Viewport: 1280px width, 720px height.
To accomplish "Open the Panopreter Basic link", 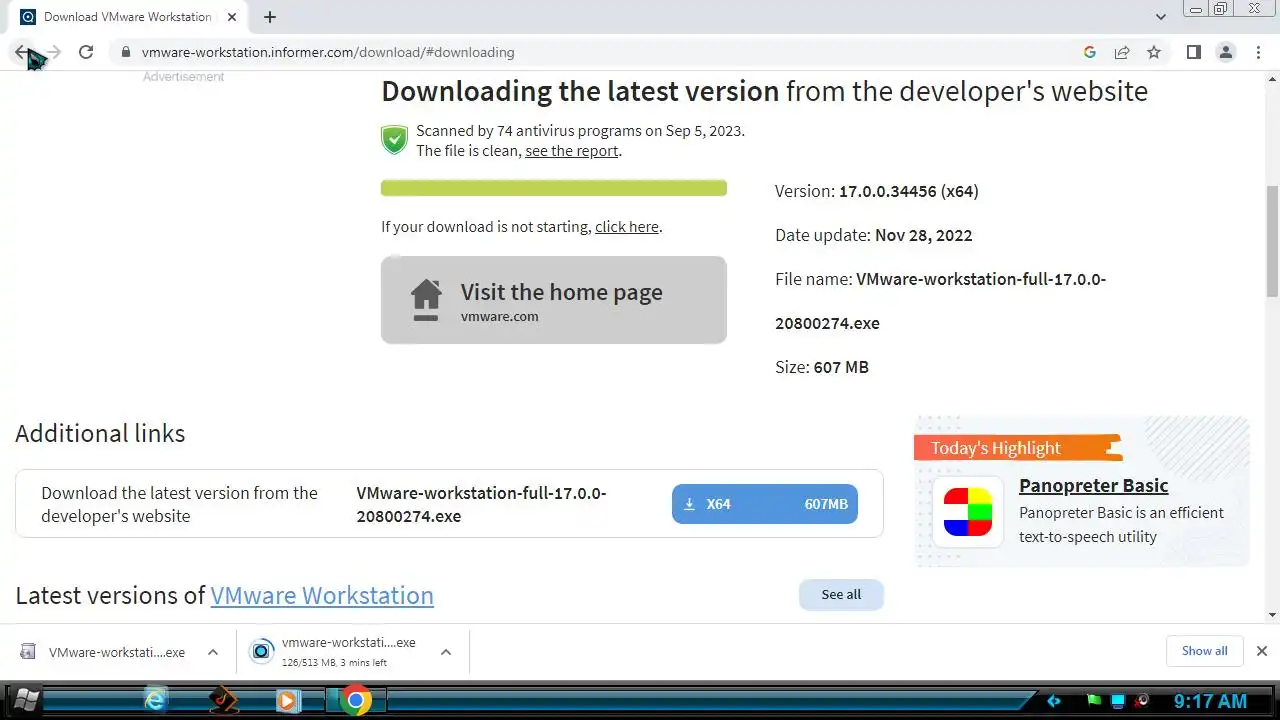I will click(x=1094, y=486).
